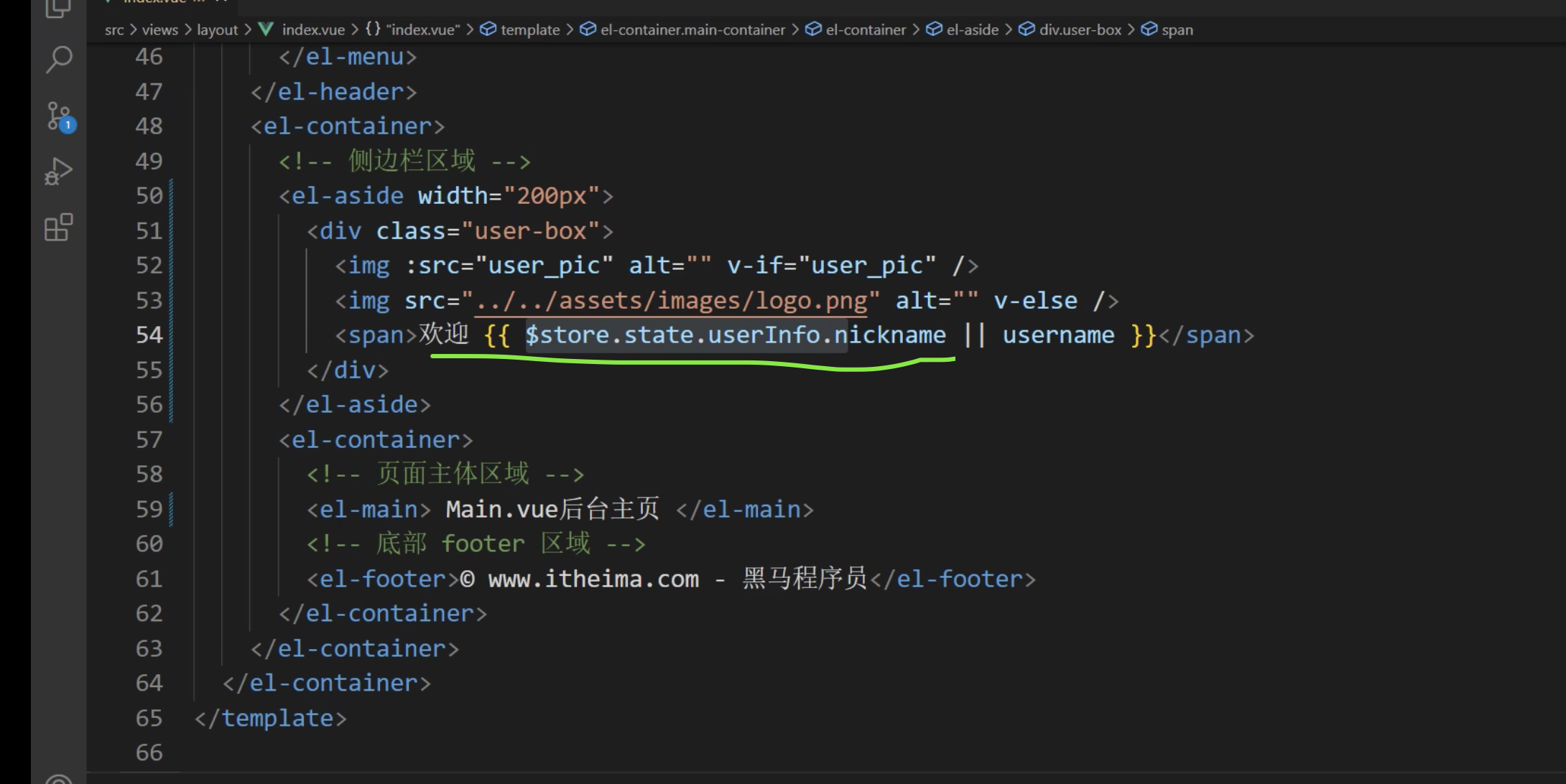This screenshot has height=784, width=1566.
Task: Click the 侧边栏区域 comment
Action: pyautogui.click(x=404, y=161)
